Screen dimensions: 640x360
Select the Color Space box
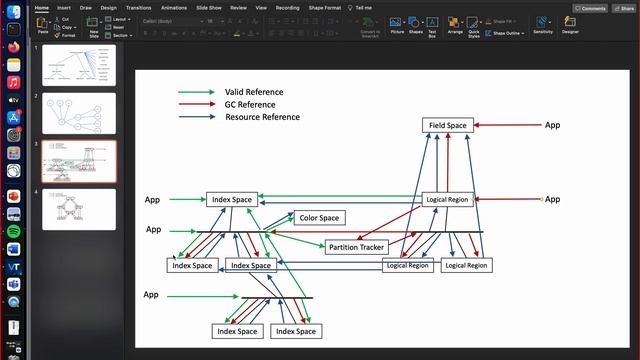320,218
